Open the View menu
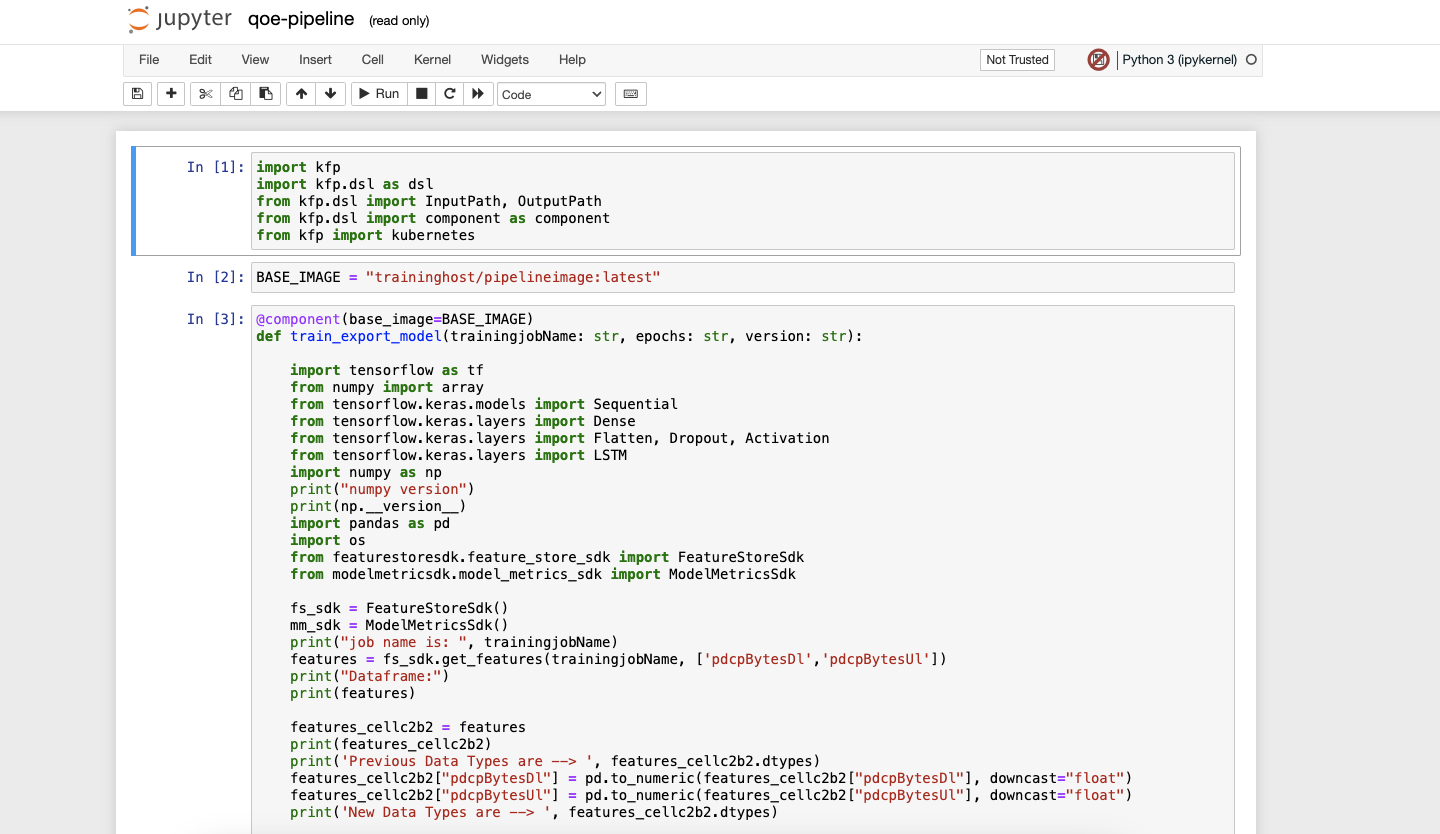 click(255, 60)
